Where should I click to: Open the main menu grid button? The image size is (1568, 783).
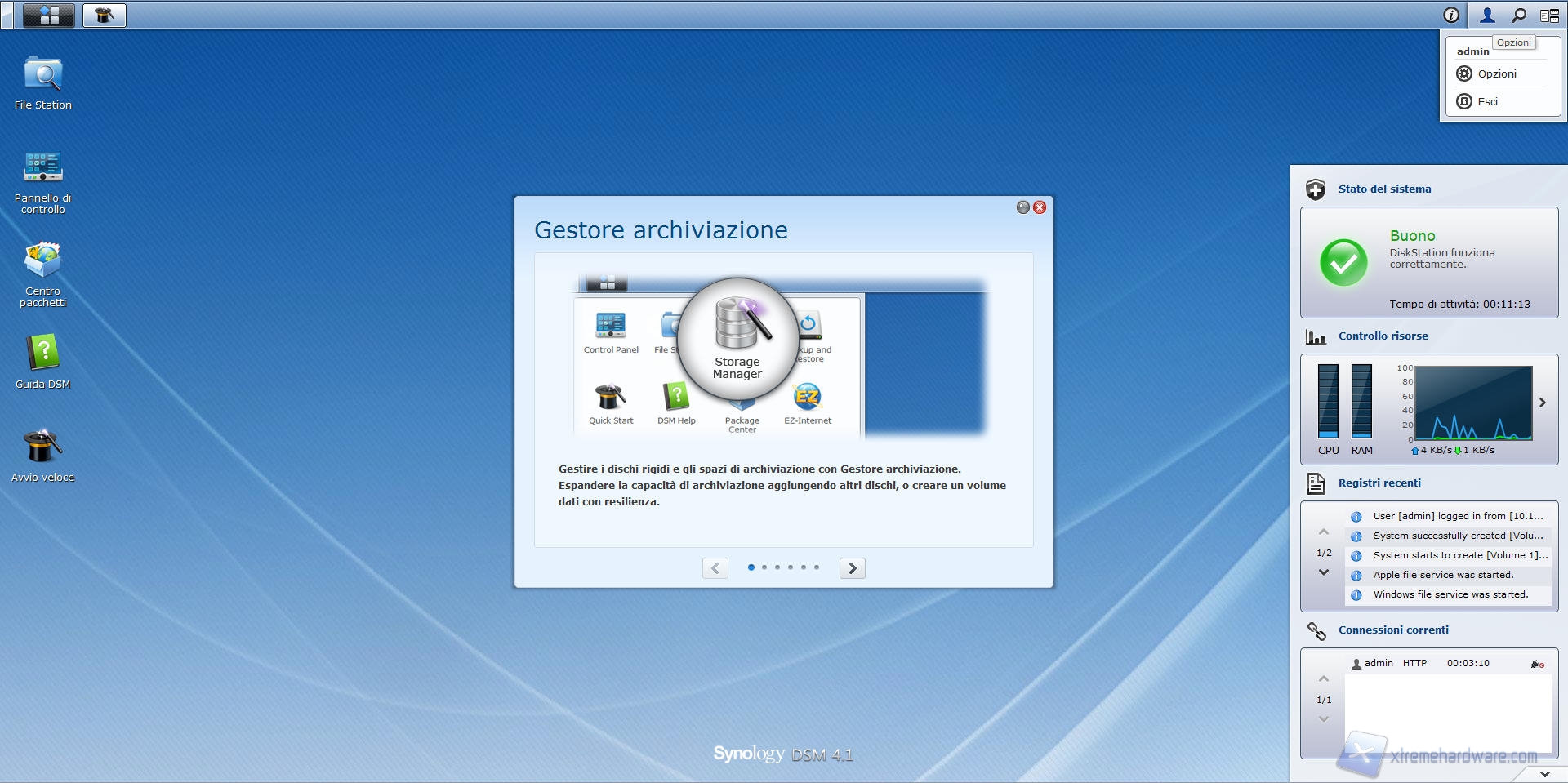[49, 15]
